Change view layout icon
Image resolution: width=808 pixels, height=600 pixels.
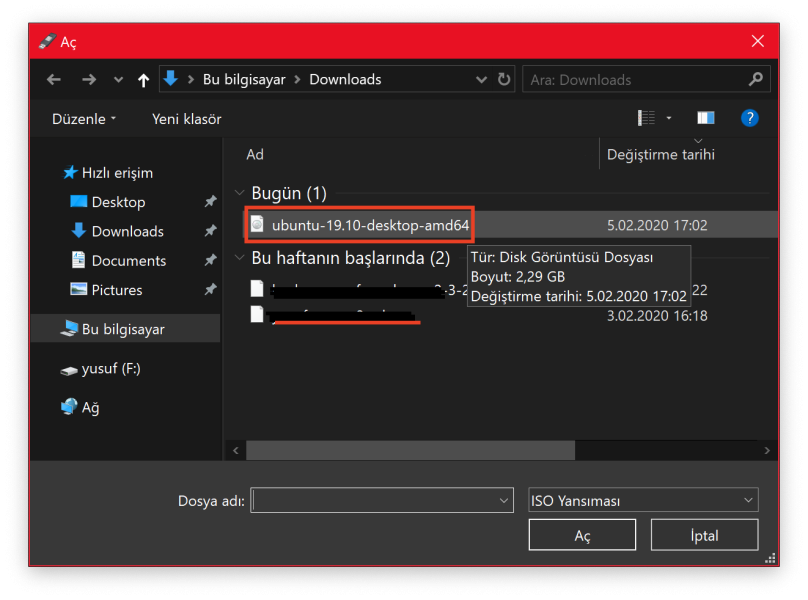tap(647, 118)
